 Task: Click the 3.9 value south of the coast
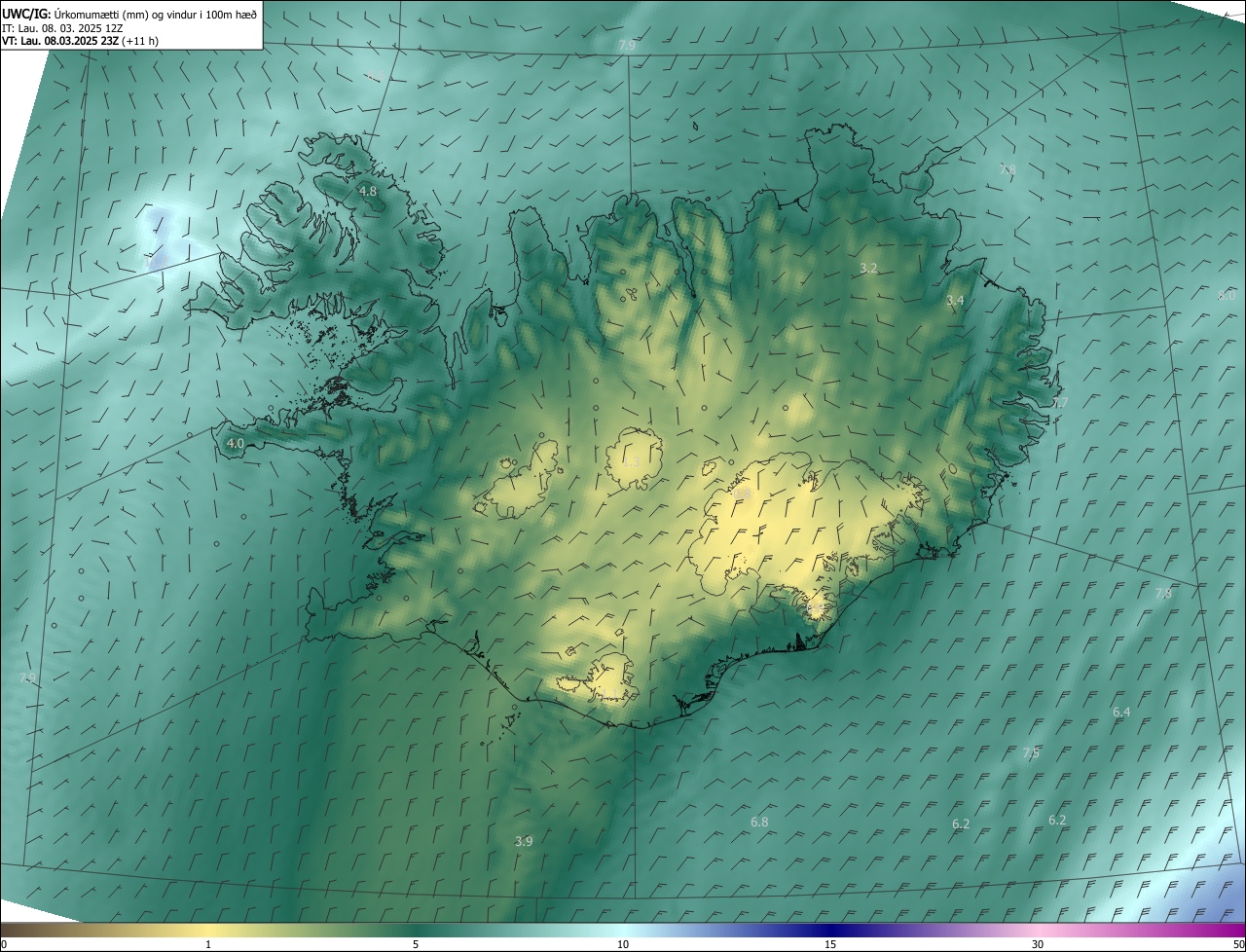524,841
